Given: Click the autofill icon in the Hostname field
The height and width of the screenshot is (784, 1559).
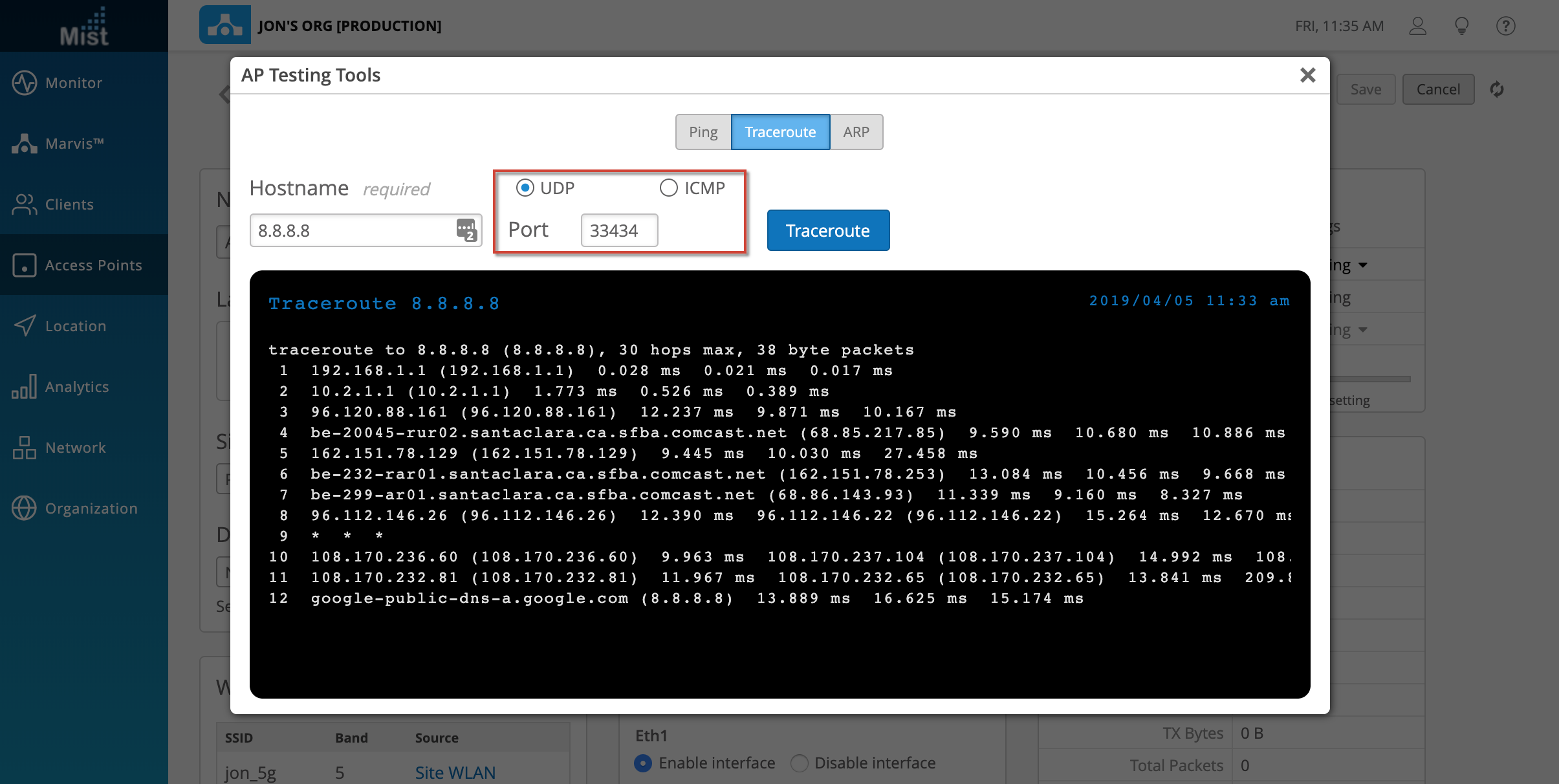Looking at the screenshot, I should pyautogui.click(x=466, y=230).
